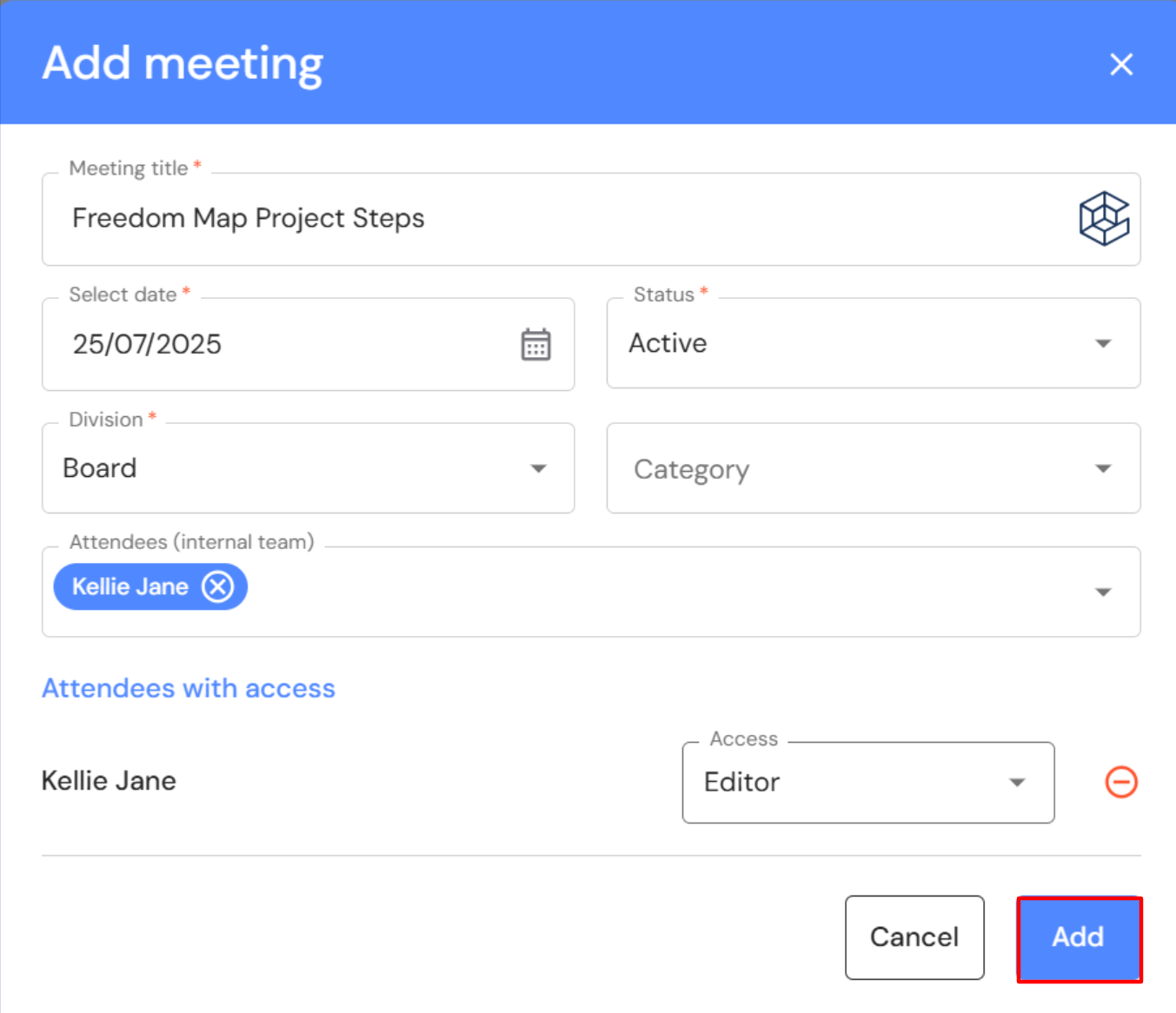
Task: Select the Kellie Jane attendee chip label
Action: (130, 587)
